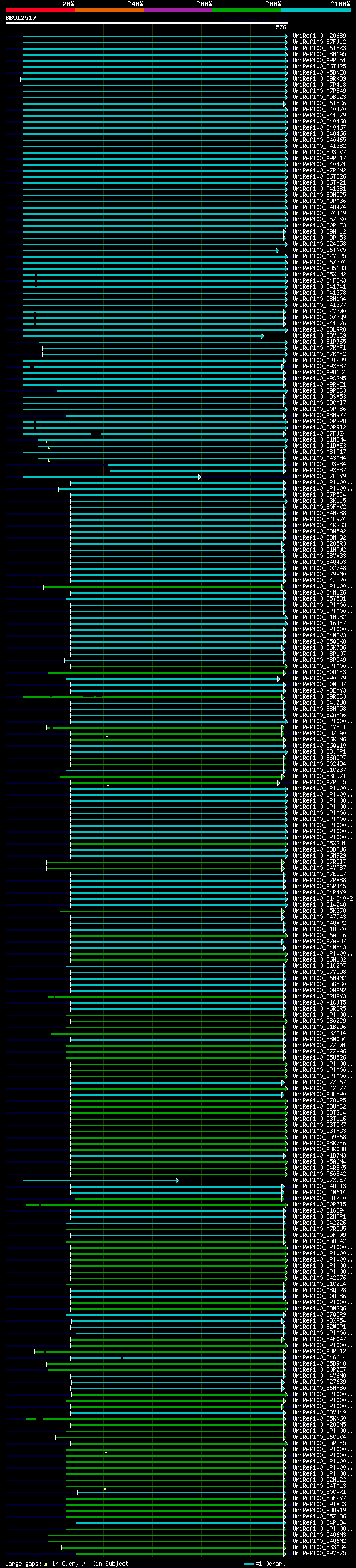Select hit label UniRef100_A6M929

(x=319, y=856)
